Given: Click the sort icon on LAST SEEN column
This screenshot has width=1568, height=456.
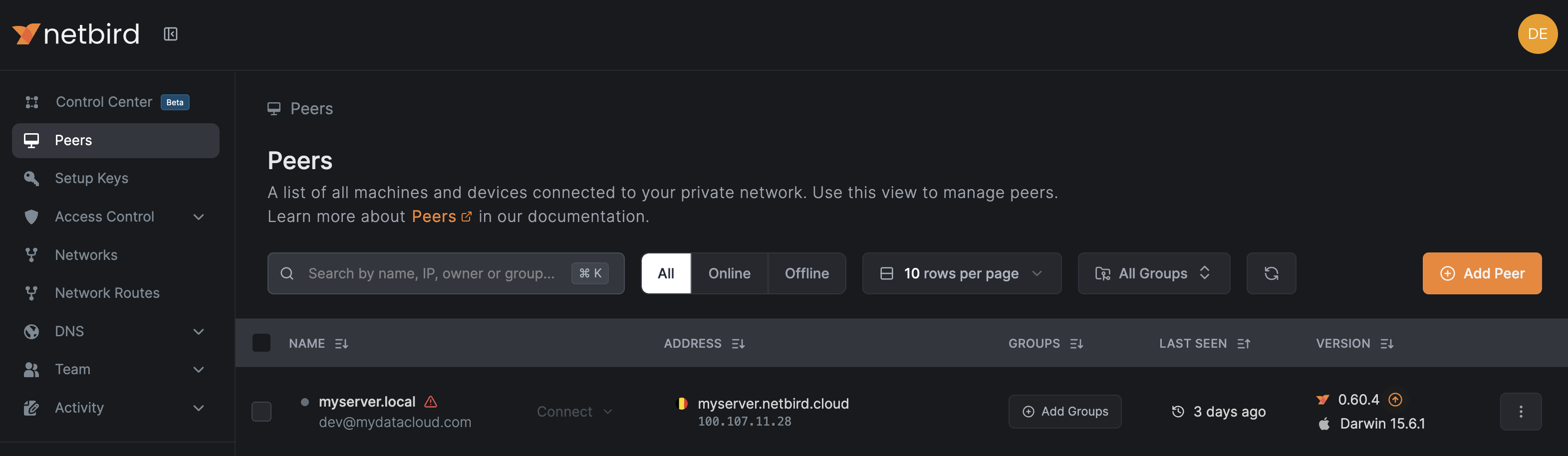Looking at the screenshot, I should [1244, 344].
